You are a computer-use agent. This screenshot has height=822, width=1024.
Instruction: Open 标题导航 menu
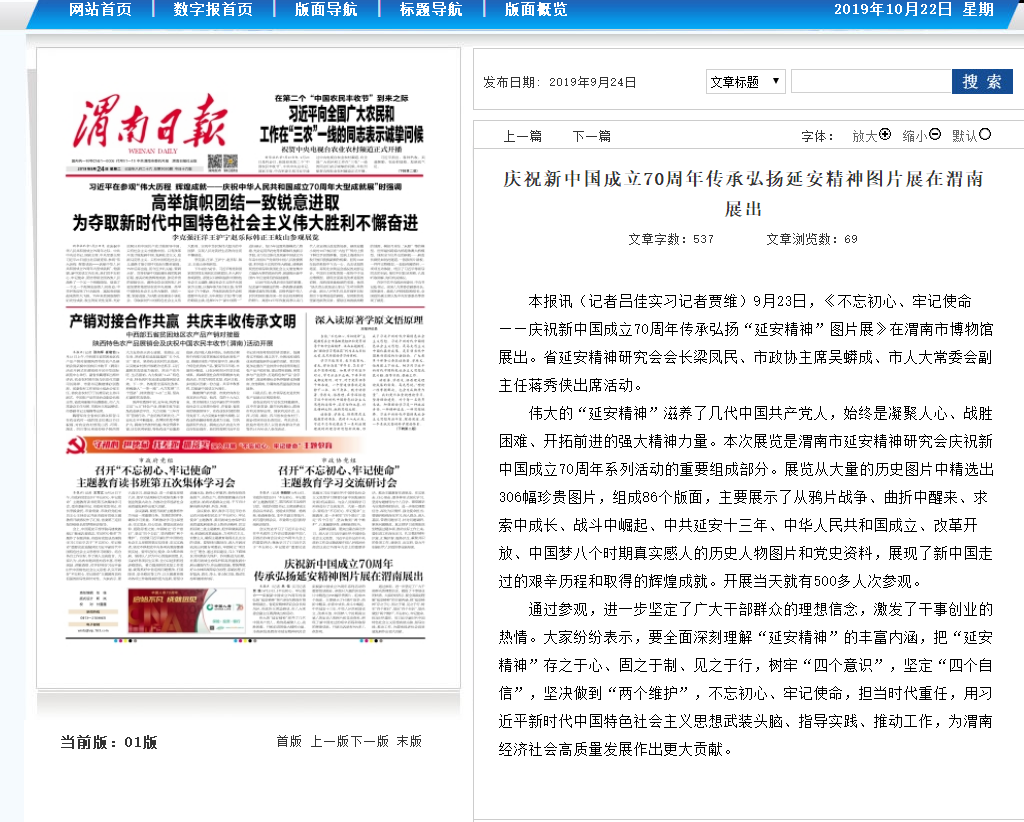431,9
